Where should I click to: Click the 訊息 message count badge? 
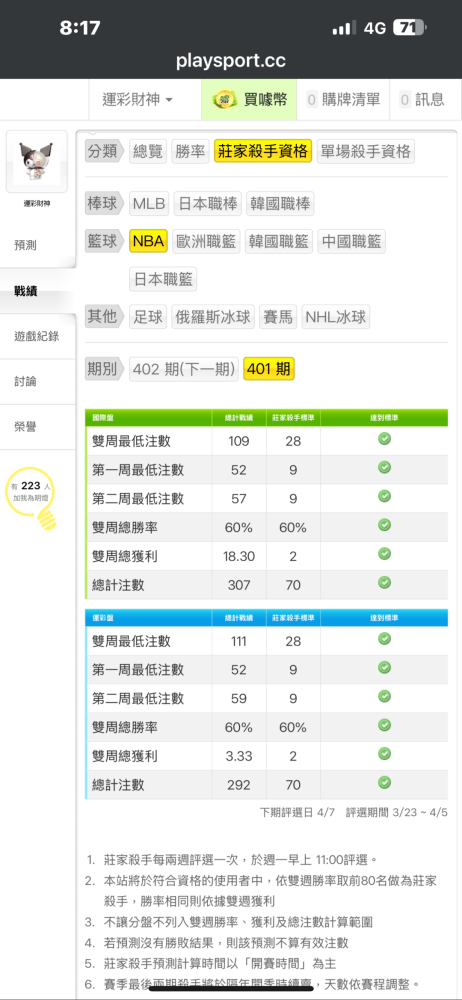(x=405, y=99)
